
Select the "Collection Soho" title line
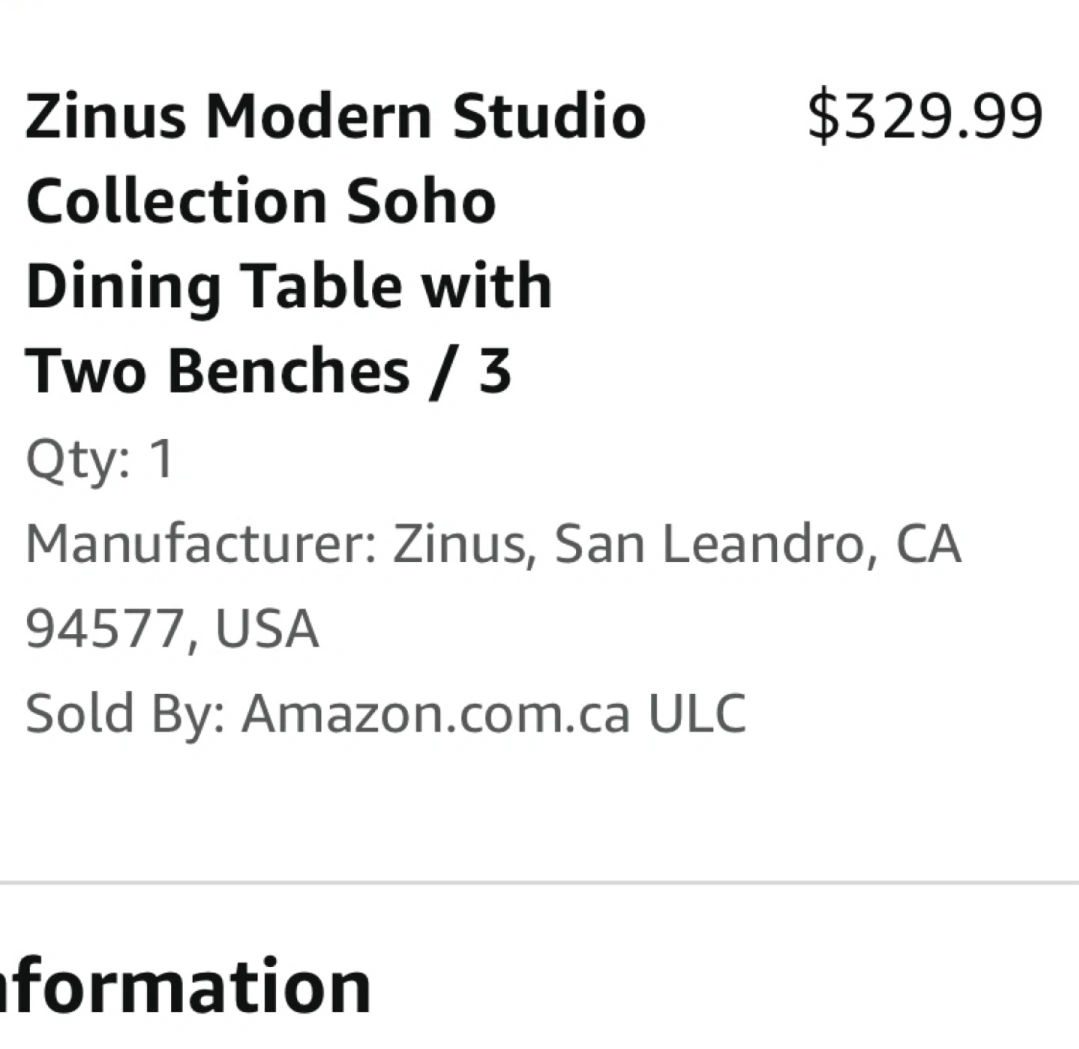click(261, 201)
